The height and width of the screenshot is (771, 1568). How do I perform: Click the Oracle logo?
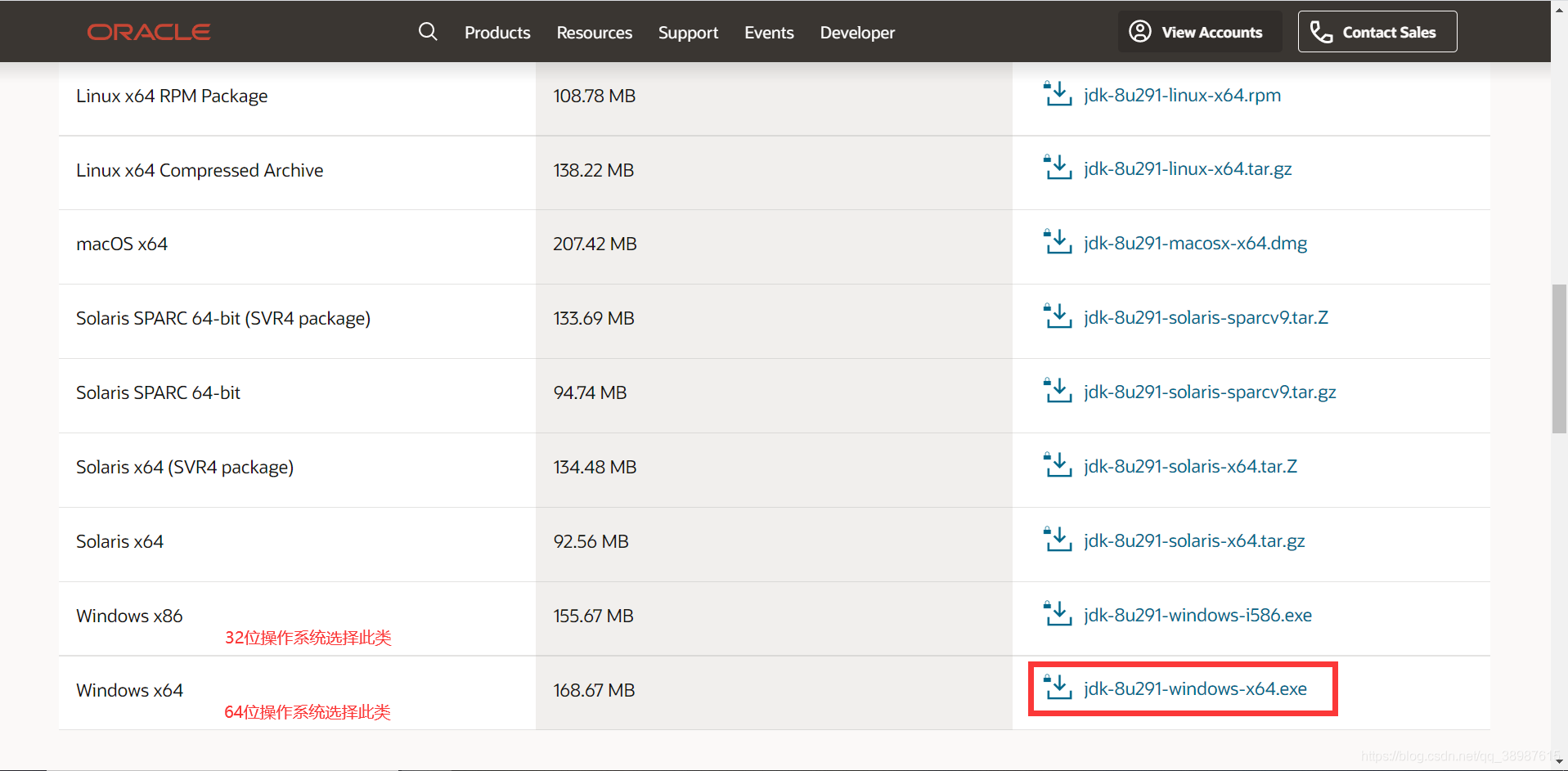click(149, 32)
